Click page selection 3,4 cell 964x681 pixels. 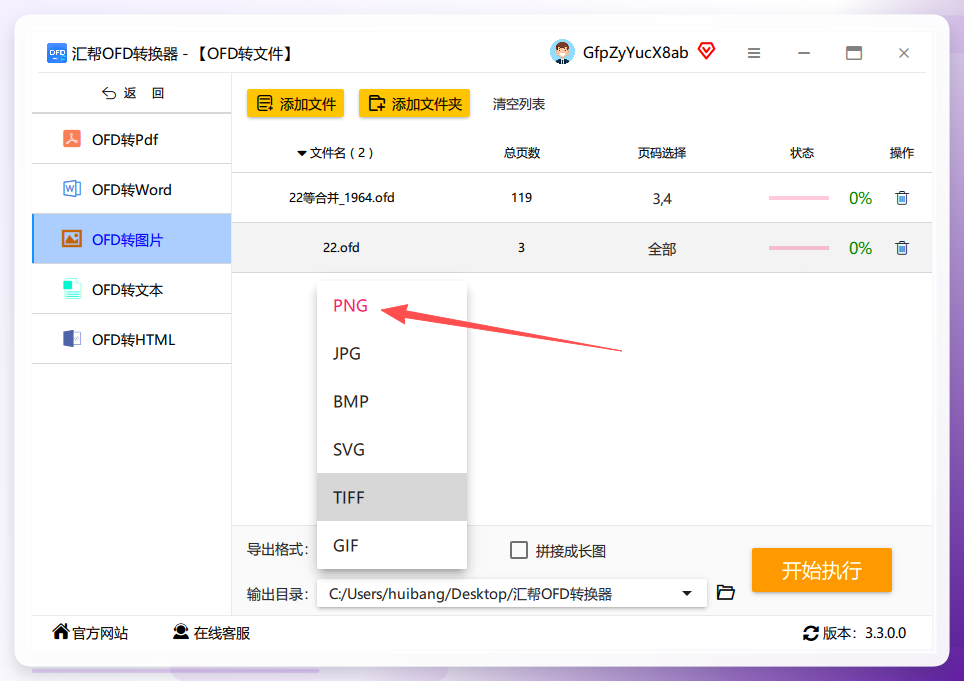pos(662,199)
